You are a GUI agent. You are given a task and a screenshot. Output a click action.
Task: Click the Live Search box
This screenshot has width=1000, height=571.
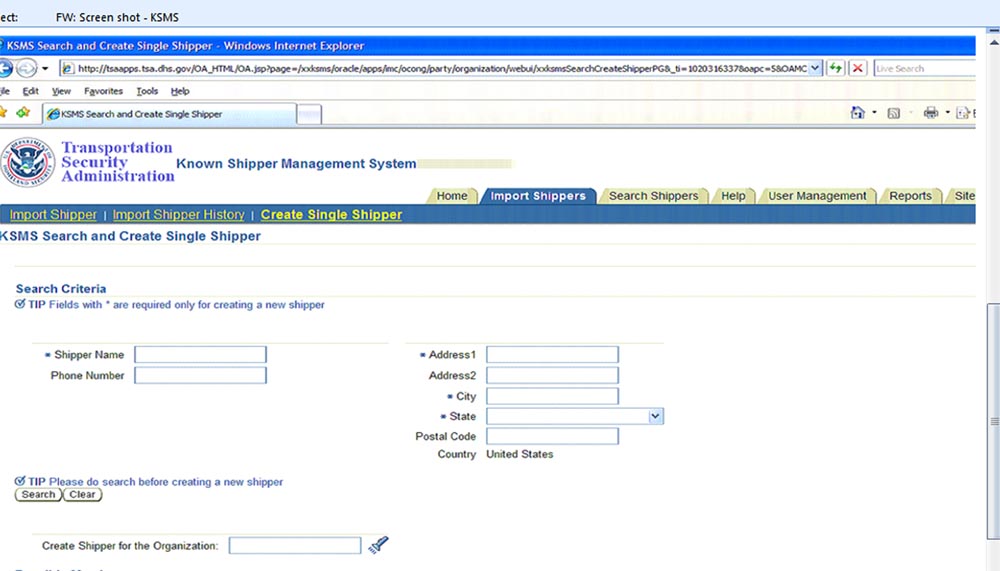924,68
